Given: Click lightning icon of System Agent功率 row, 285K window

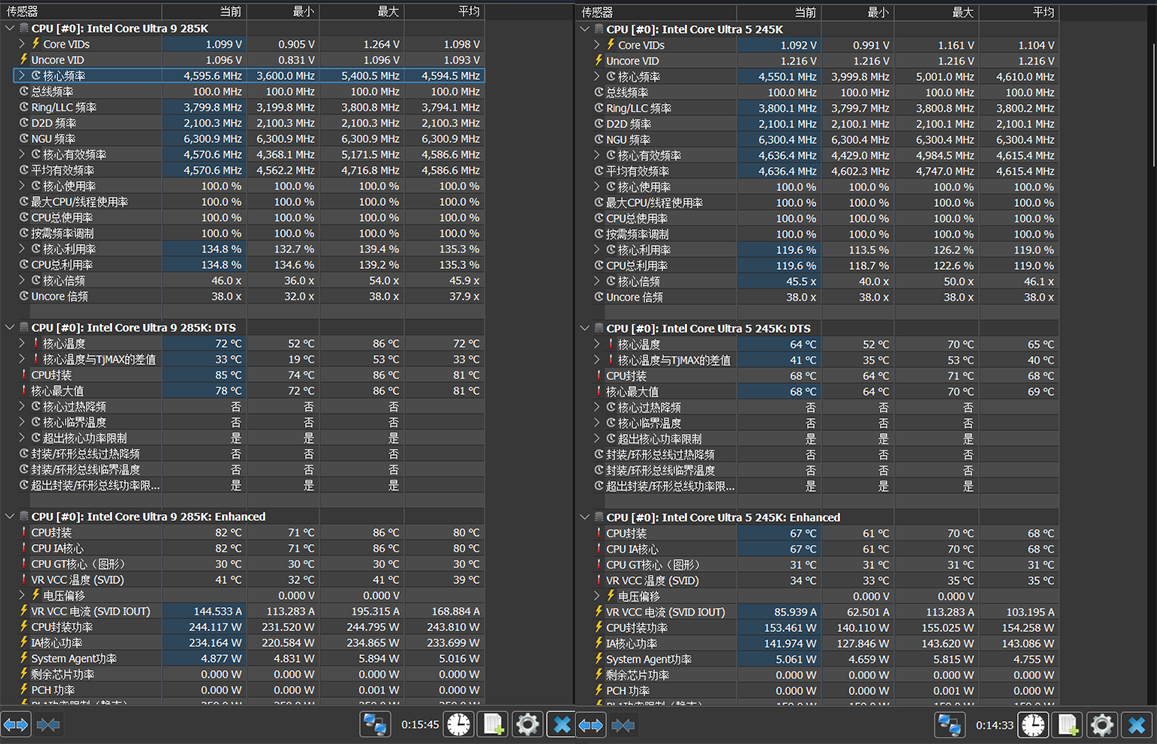Looking at the screenshot, I should (24, 658).
